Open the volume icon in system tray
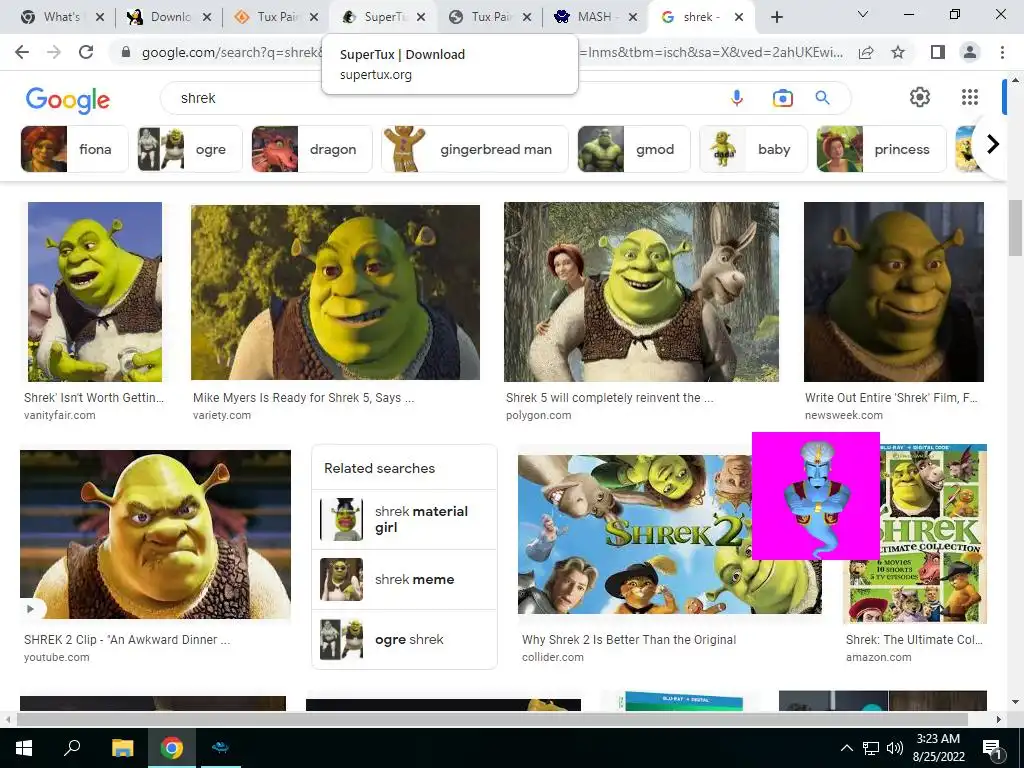The image size is (1024, 768). coord(895,748)
